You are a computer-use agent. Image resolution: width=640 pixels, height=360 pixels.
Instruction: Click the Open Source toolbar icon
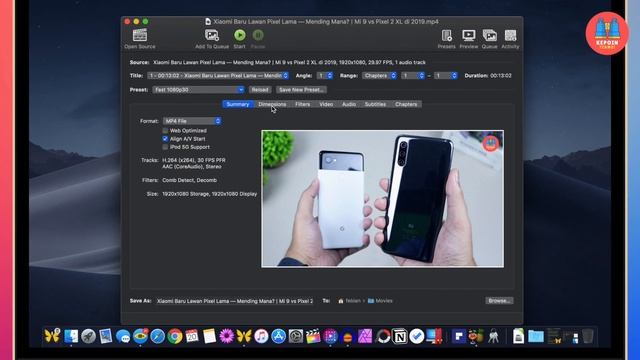(140, 35)
